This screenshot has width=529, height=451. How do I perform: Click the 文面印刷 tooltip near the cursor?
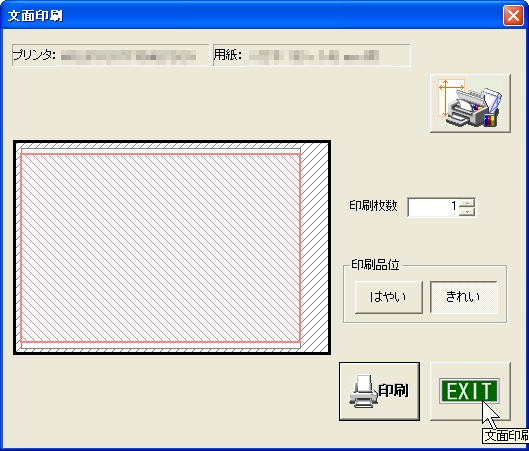pyautogui.click(x=506, y=436)
